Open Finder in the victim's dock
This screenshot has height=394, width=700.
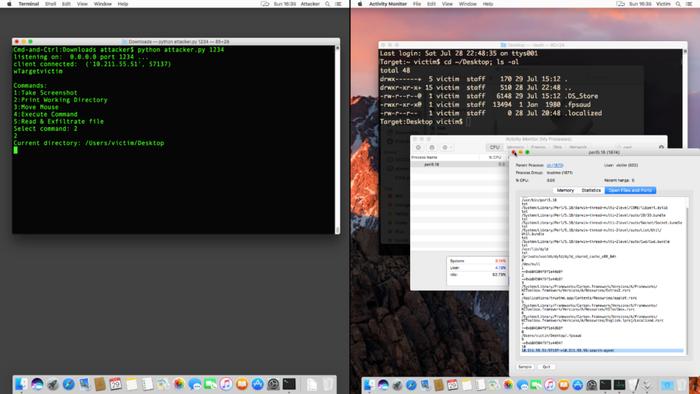[x=369, y=385]
